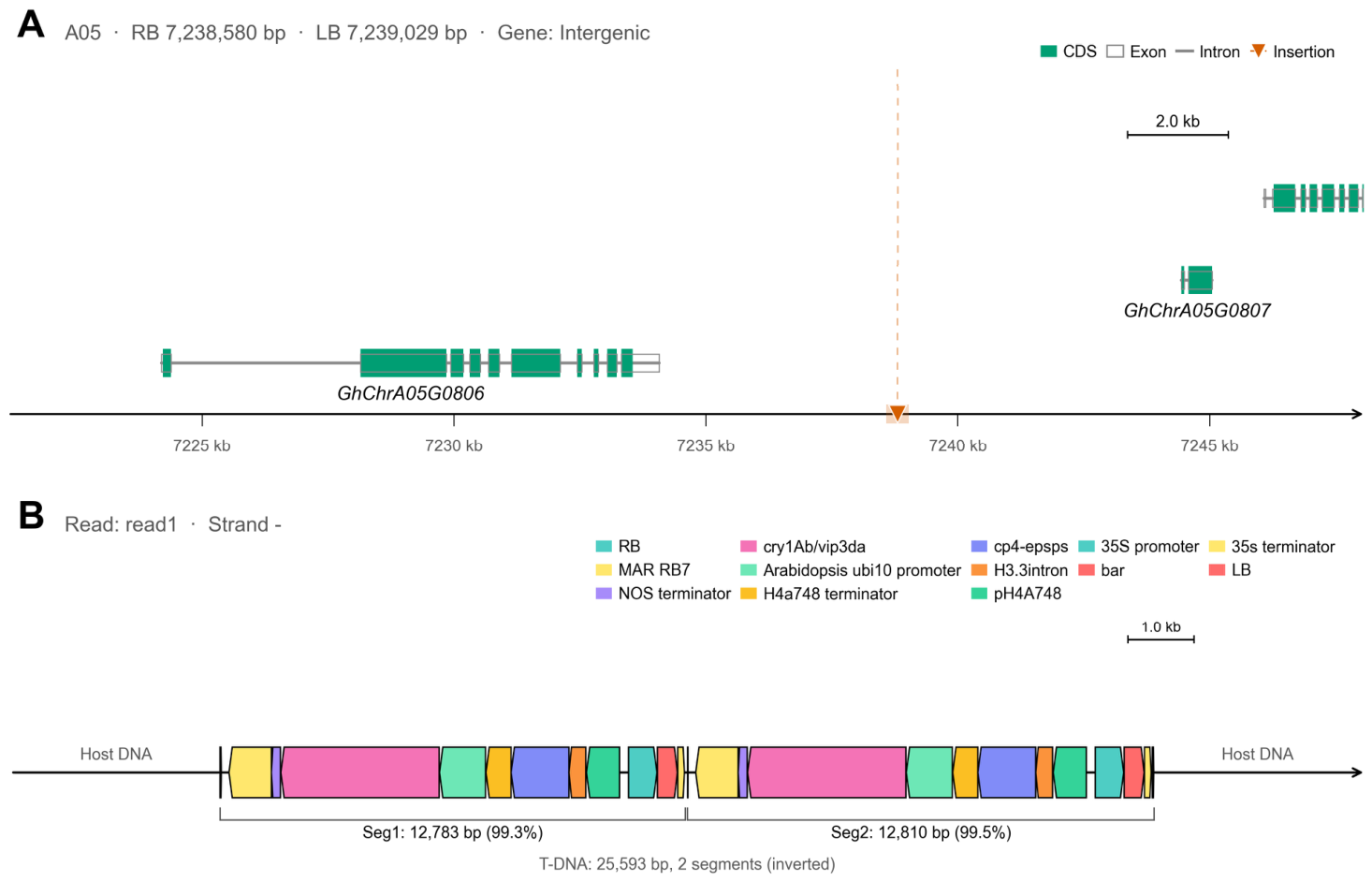The image size is (1372, 882).
Task: Click the white Exon box in the legend
Action: coord(1115,51)
